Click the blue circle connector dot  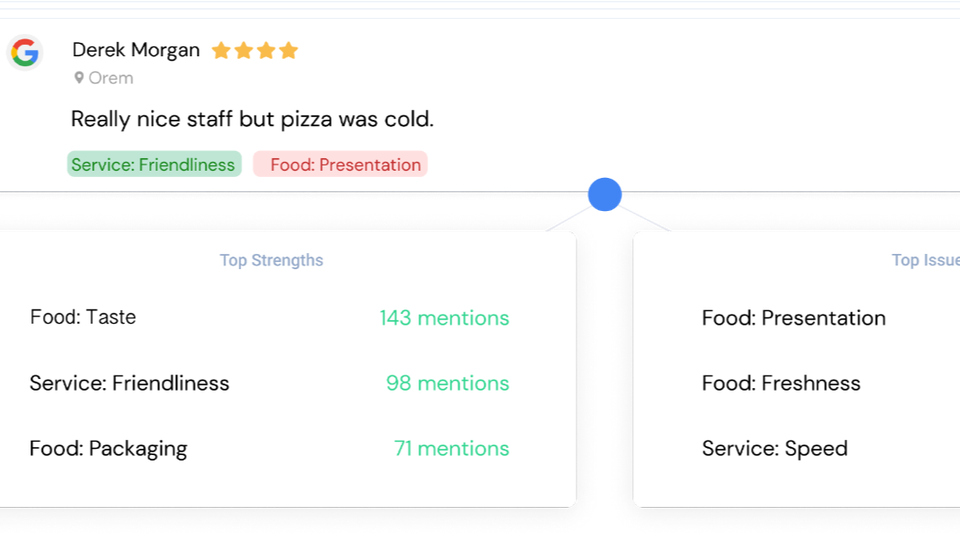point(605,195)
